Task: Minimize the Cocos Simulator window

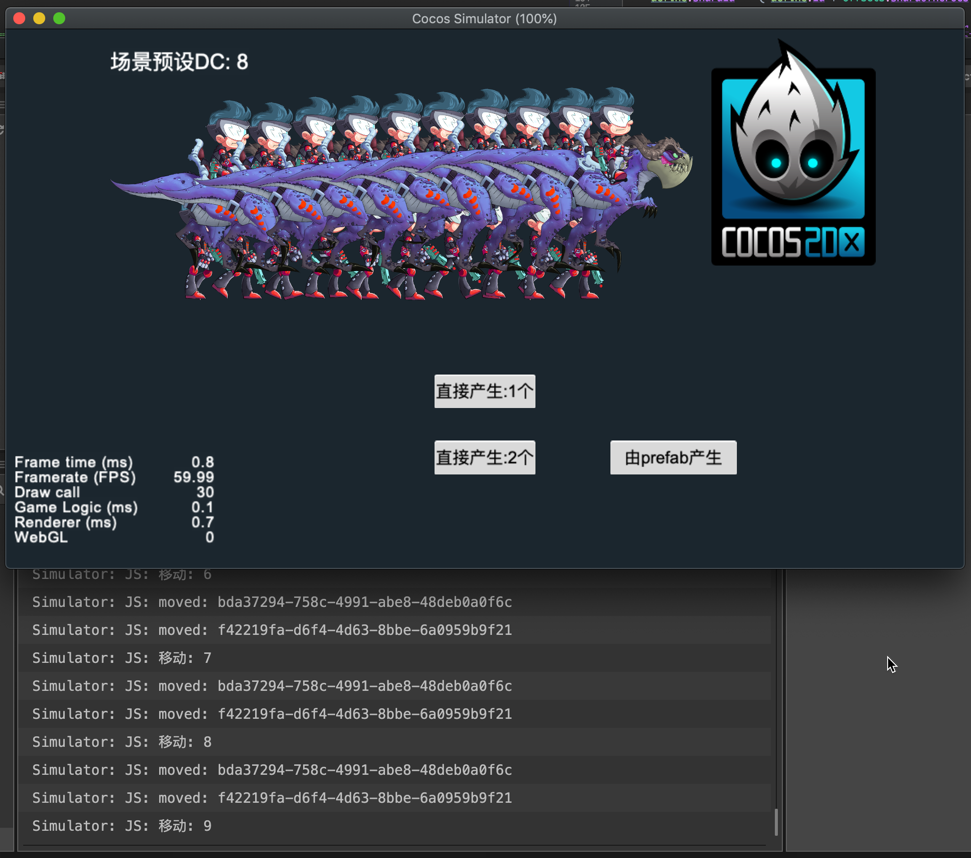Action: [x=39, y=19]
